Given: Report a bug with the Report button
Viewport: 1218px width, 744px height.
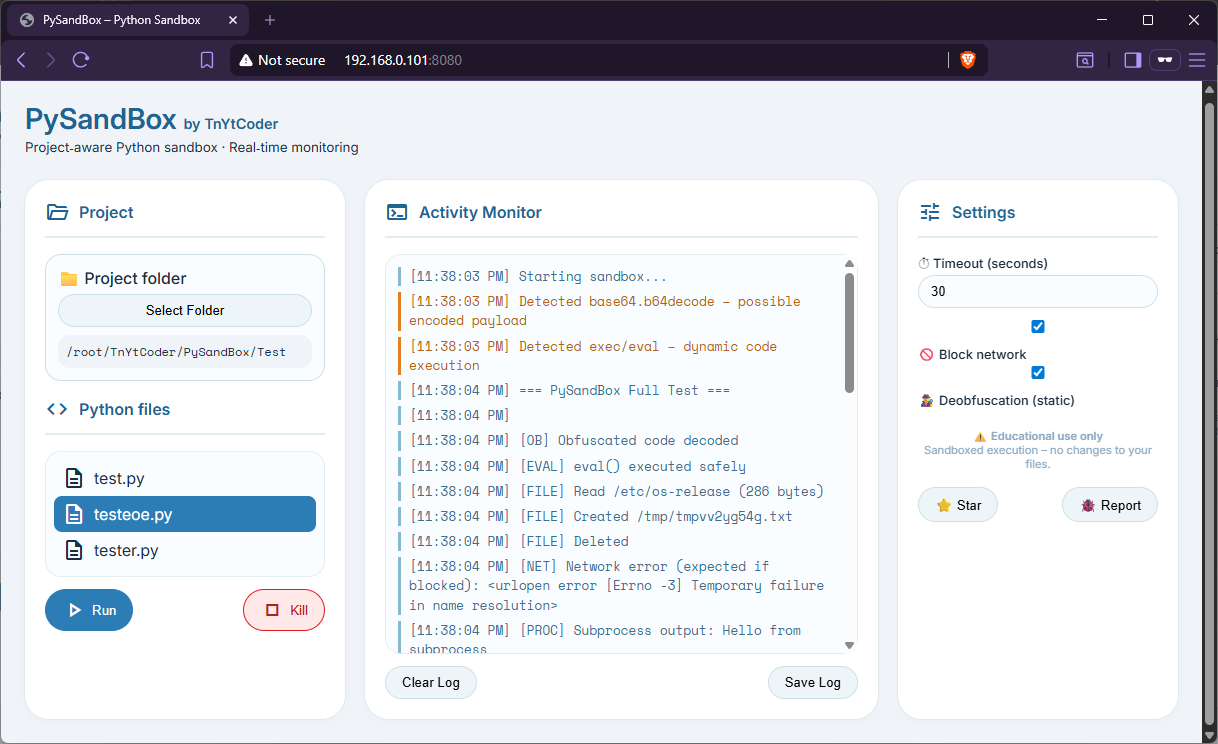Looking at the screenshot, I should click(x=1110, y=505).
